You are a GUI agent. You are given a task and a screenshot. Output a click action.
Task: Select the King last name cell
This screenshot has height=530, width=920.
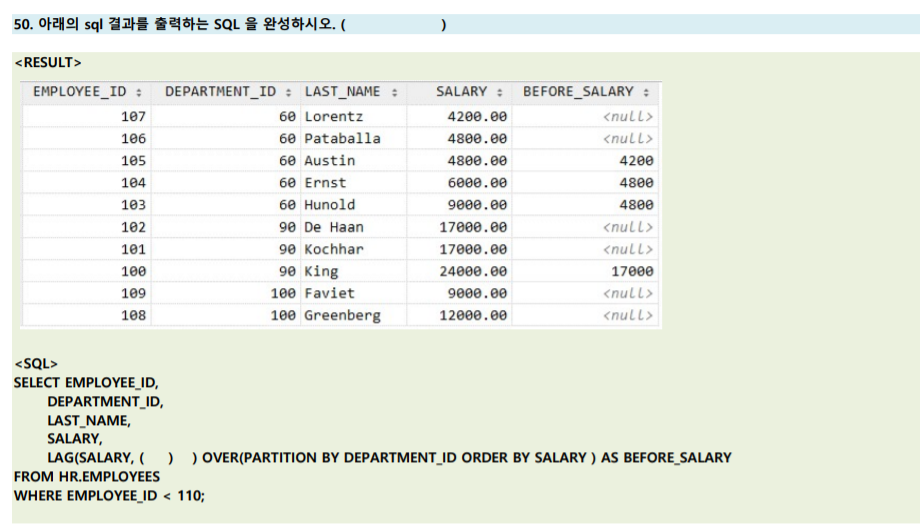click(x=353, y=271)
